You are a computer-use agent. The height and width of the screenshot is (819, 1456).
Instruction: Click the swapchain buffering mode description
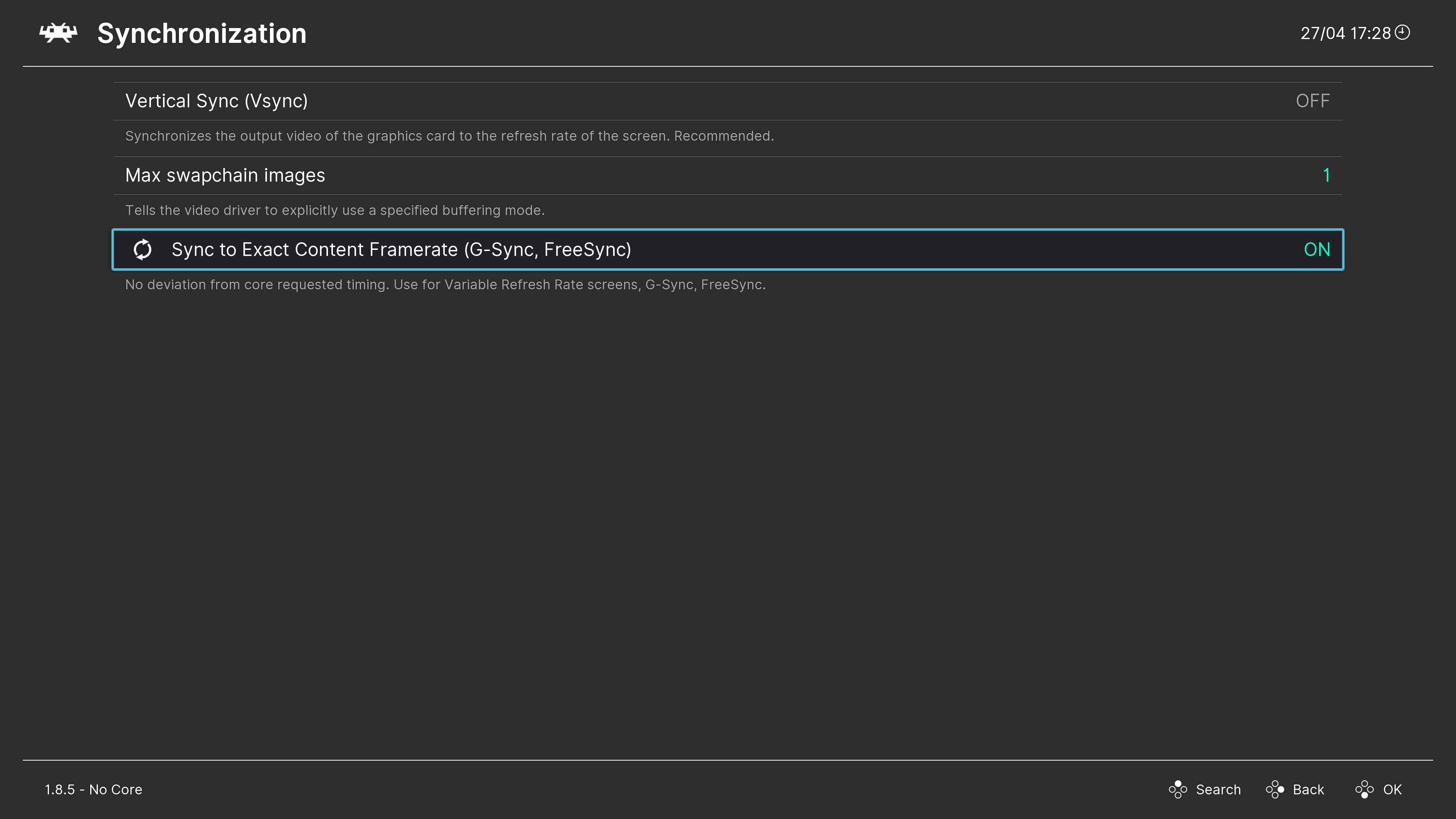tap(334, 210)
